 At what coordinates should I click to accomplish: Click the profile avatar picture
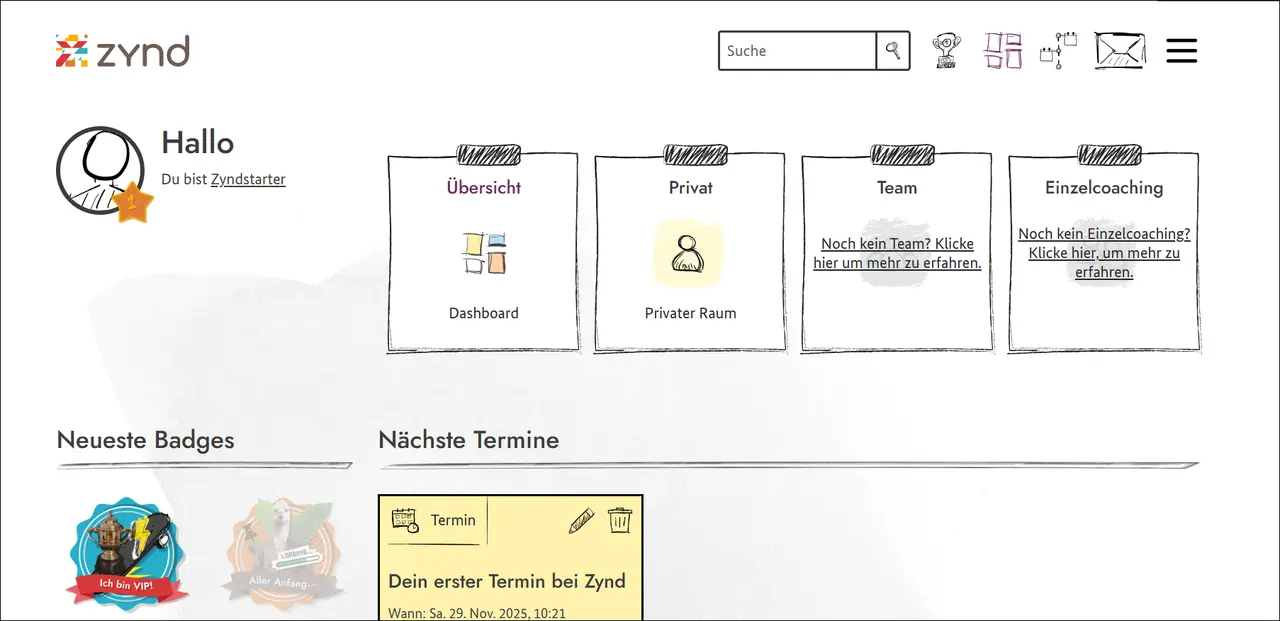pyautogui.click(x=100, y=170)
